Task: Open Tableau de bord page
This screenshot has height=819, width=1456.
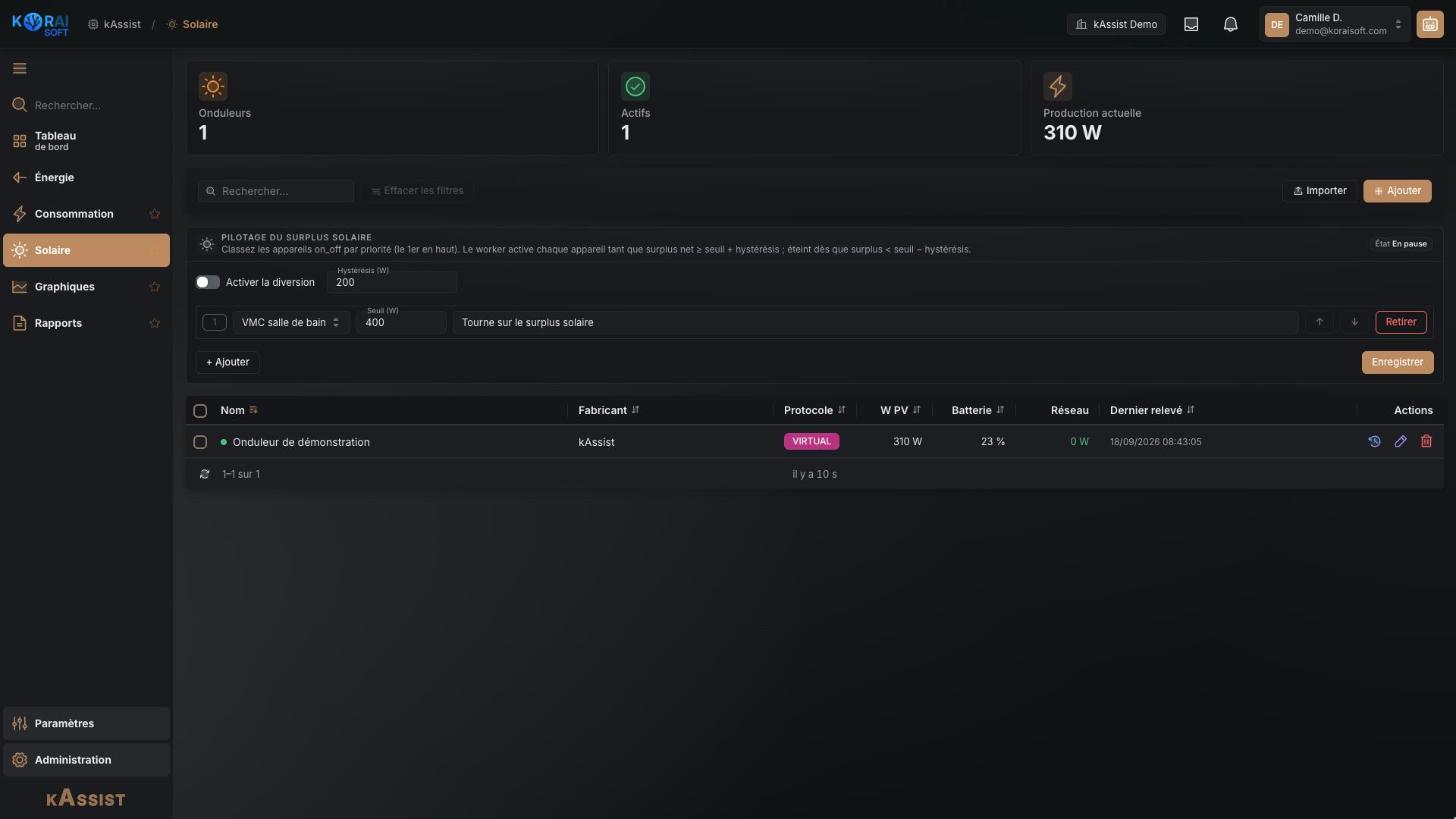Action: point(86,141)
